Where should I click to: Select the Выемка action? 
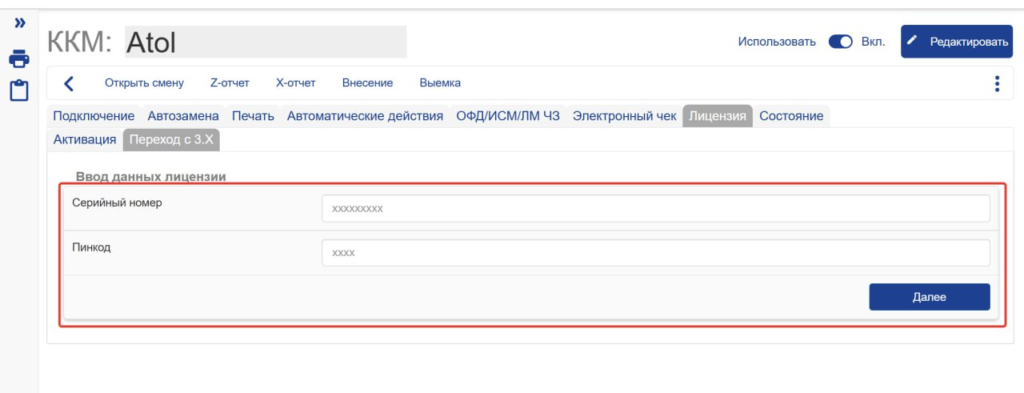(x=440, y=83)
